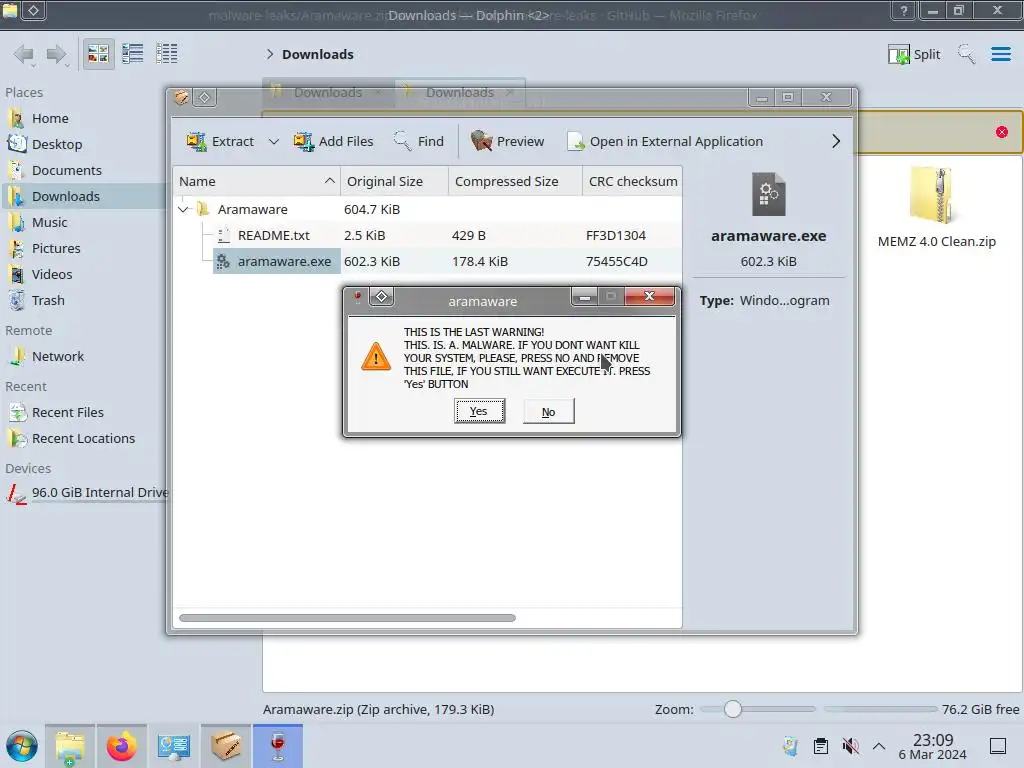The width and height of the screenshot is (1024, 768).
Task: Switch Dolphin to Compact view mode
Action: (133, 54)
